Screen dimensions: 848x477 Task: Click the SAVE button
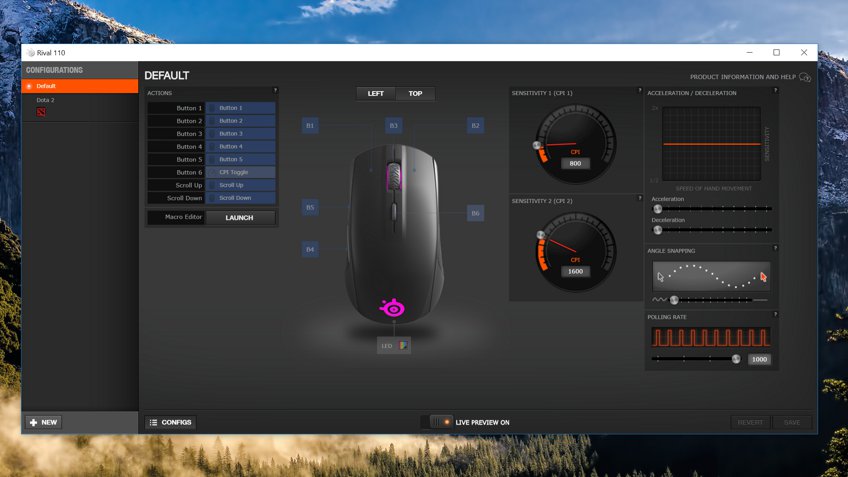[792, 422]
